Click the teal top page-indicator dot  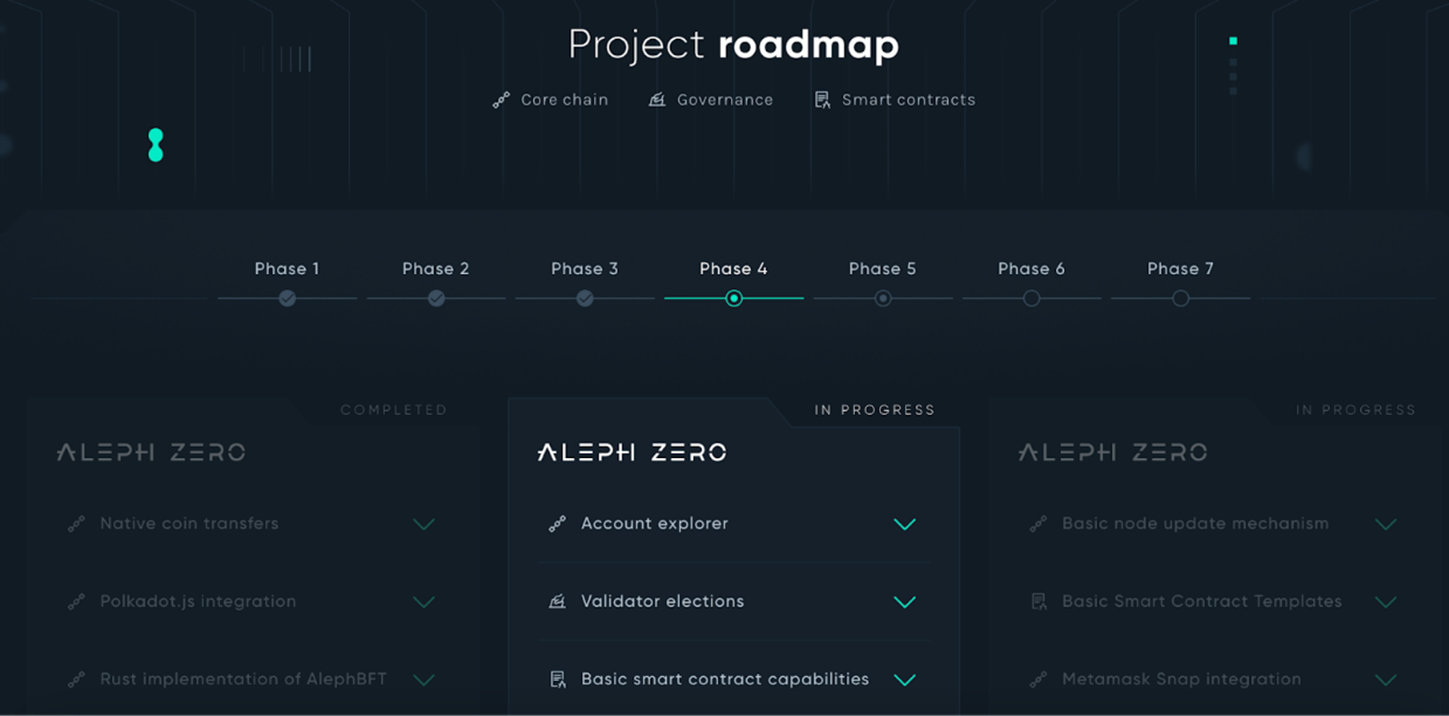tap(1233, 41)
